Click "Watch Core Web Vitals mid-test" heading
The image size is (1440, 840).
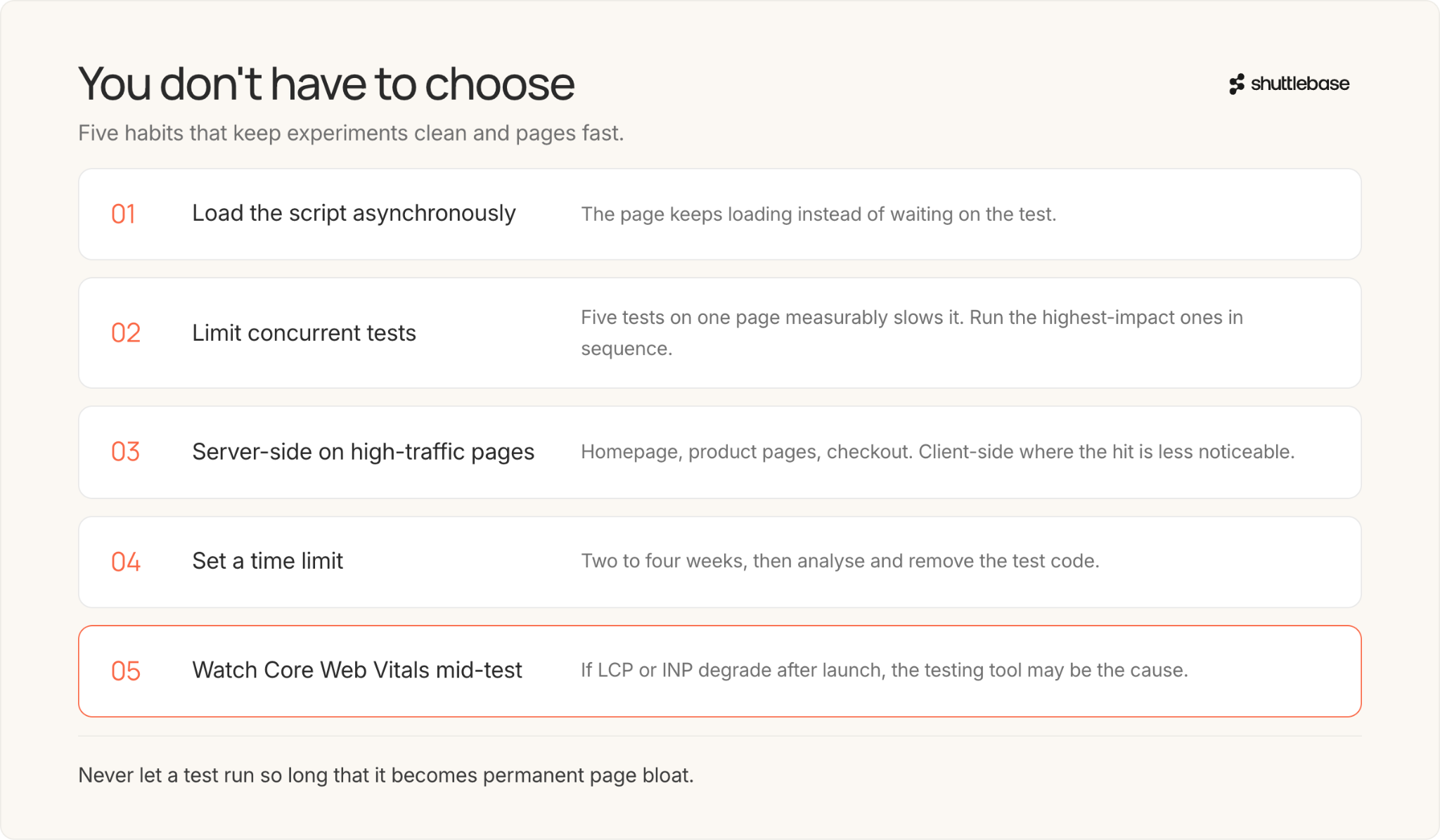(x=357, y=671)
